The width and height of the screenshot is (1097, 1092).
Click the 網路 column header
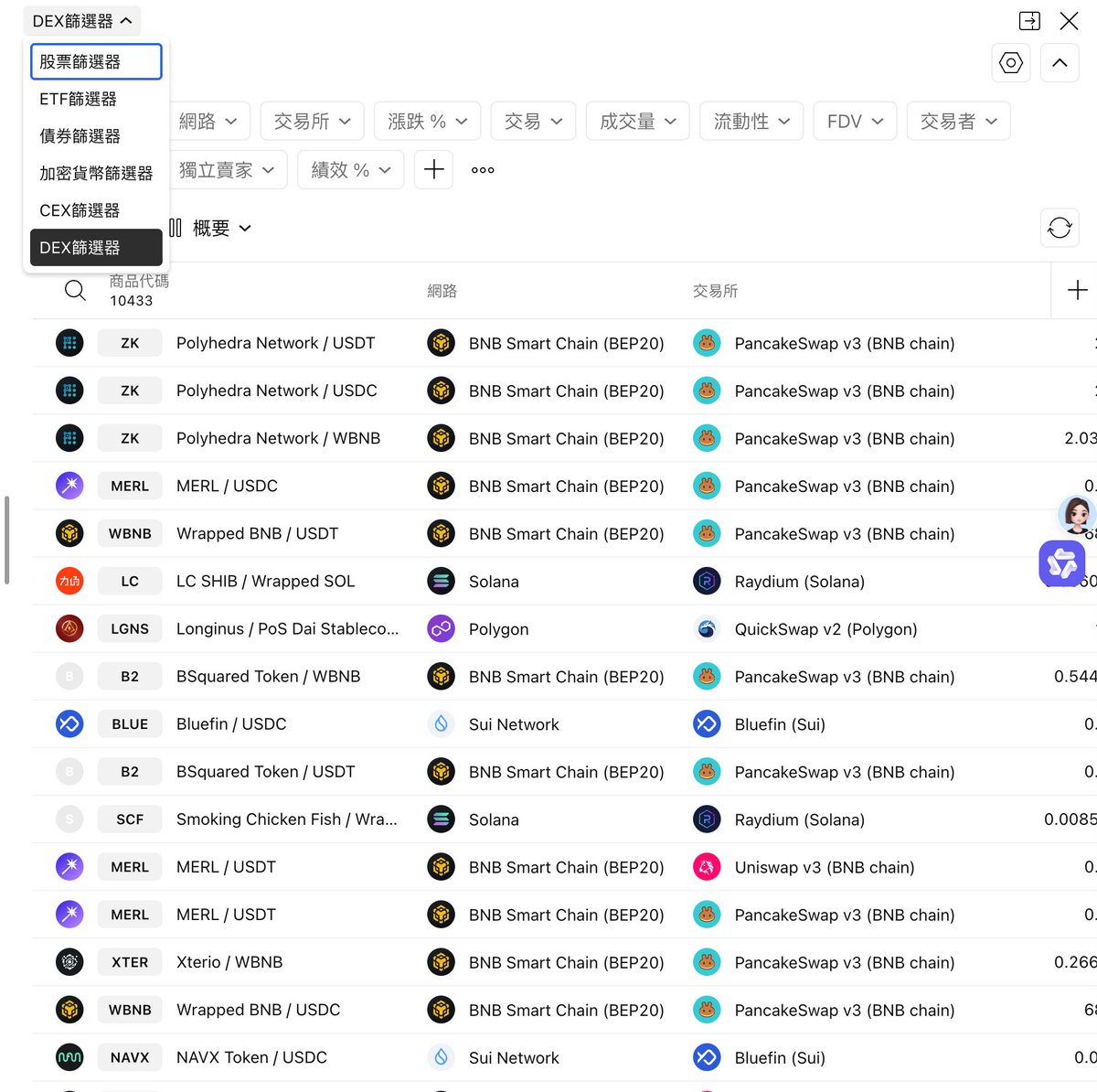[442, 291]
